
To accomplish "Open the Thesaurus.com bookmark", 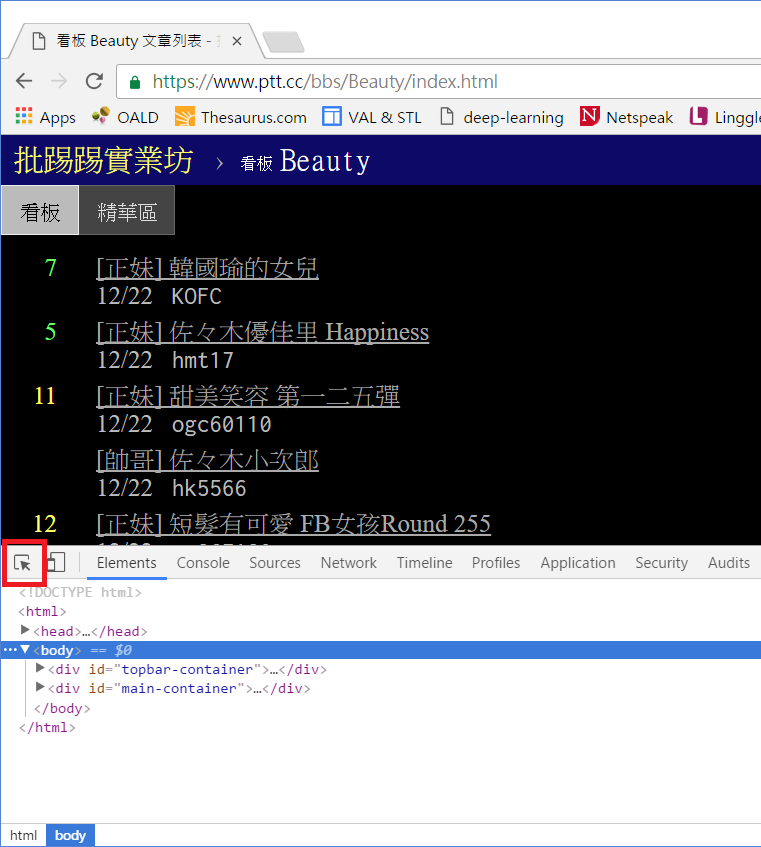I will [240, 117].
